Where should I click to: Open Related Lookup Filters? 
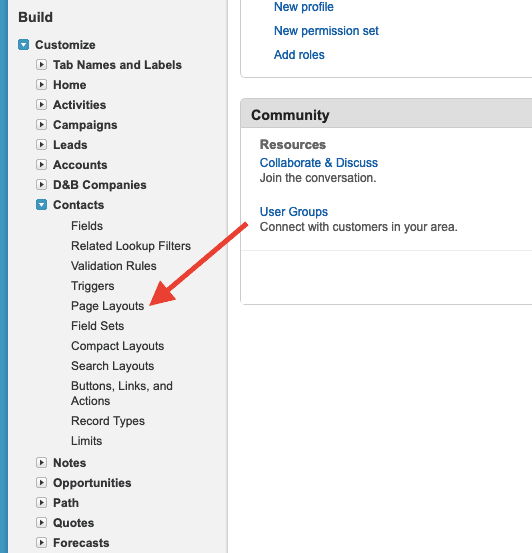pyautogui.click(x=131, y=246)
